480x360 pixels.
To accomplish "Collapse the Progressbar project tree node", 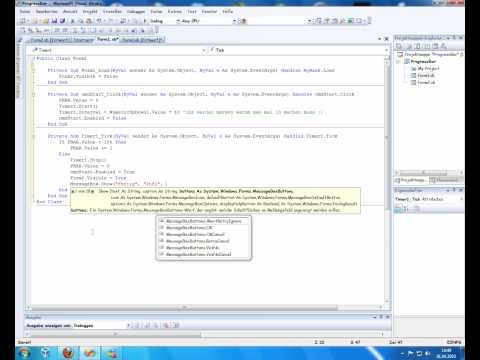I will pyautogui.click(x=398, y=62).
